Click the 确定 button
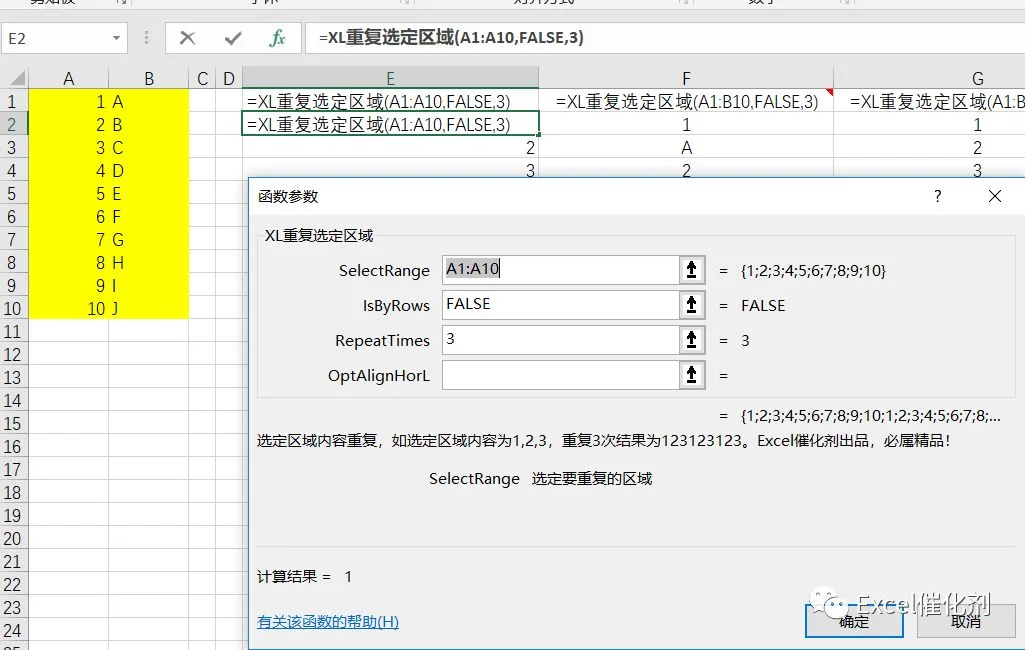The height and width of the screenshot is (650, 1025). click(854, 621)
